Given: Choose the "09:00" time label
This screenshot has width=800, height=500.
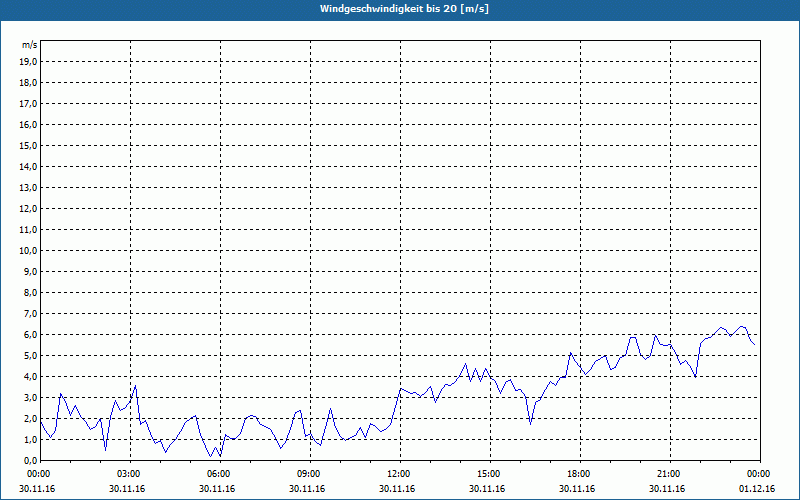Looking at the screenshot, I should click(x=310, y=474).
